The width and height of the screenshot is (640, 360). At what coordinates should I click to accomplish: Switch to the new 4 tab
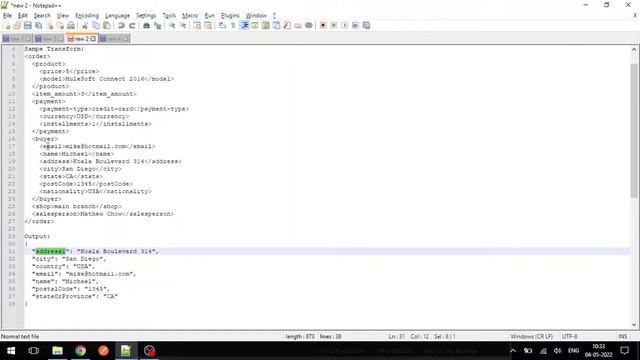coord(114,39)
